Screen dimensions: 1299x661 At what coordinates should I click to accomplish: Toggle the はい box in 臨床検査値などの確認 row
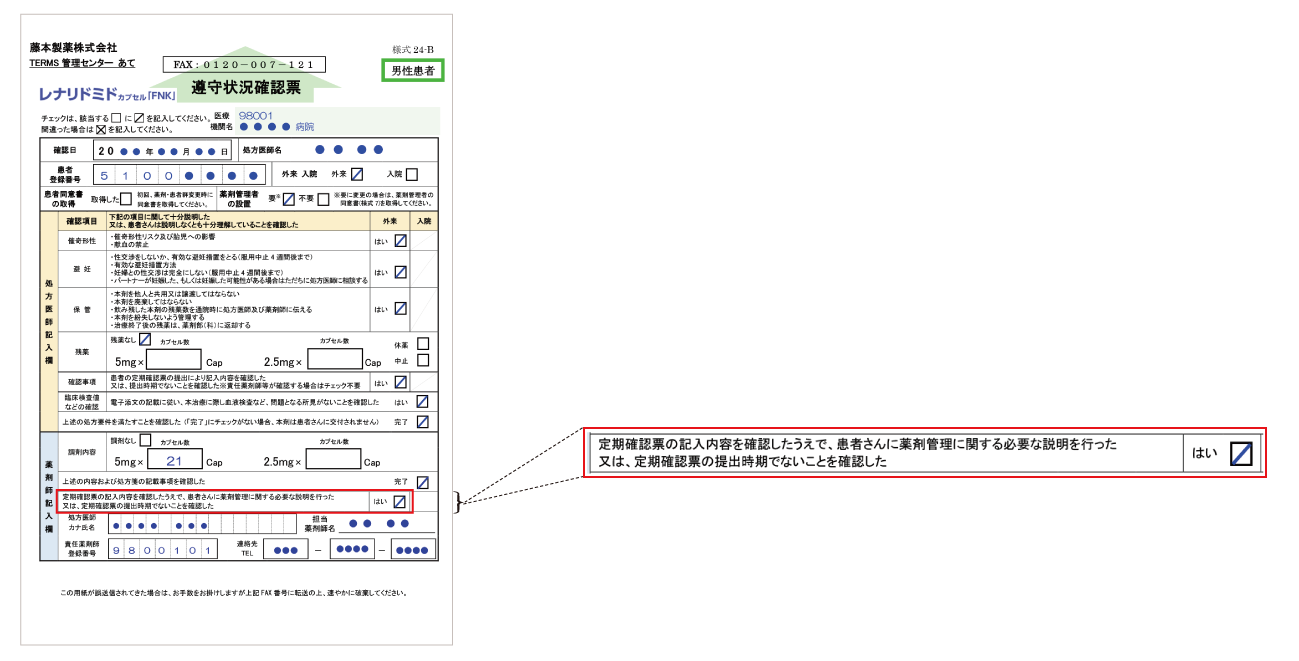[422, 402]
